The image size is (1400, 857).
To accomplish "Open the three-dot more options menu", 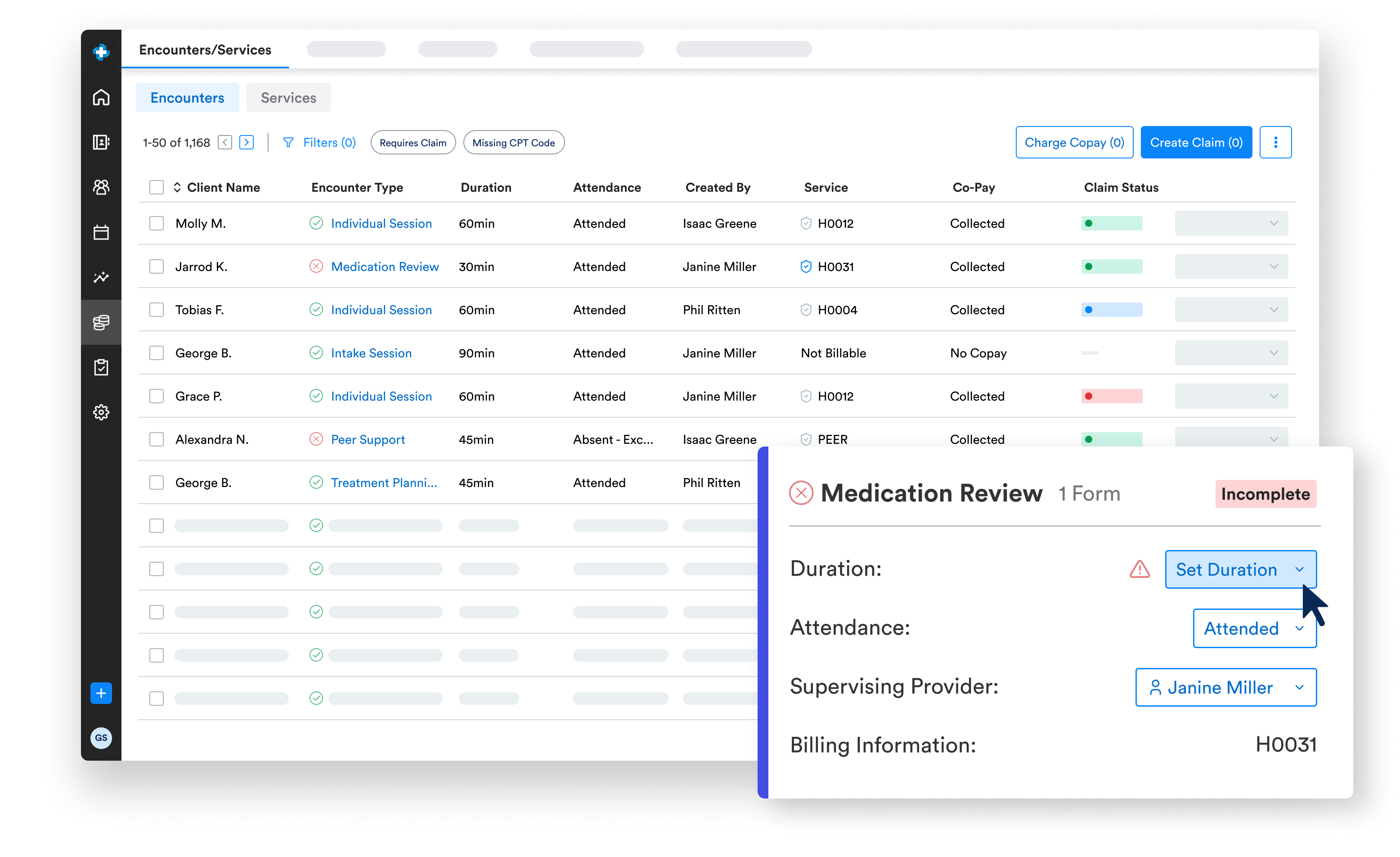I will (x=1275, y=142).
